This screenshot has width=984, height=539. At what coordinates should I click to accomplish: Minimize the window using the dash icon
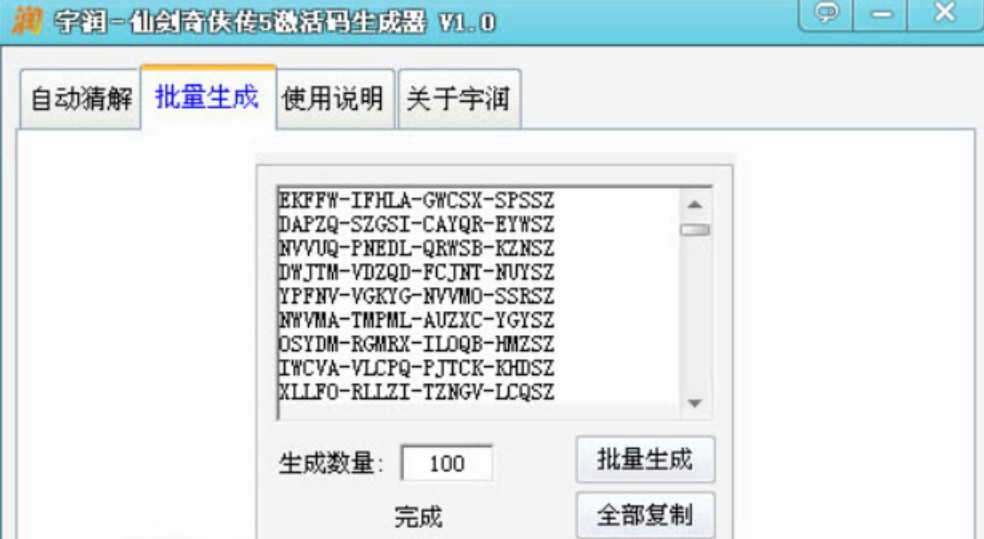coord(880,14)
